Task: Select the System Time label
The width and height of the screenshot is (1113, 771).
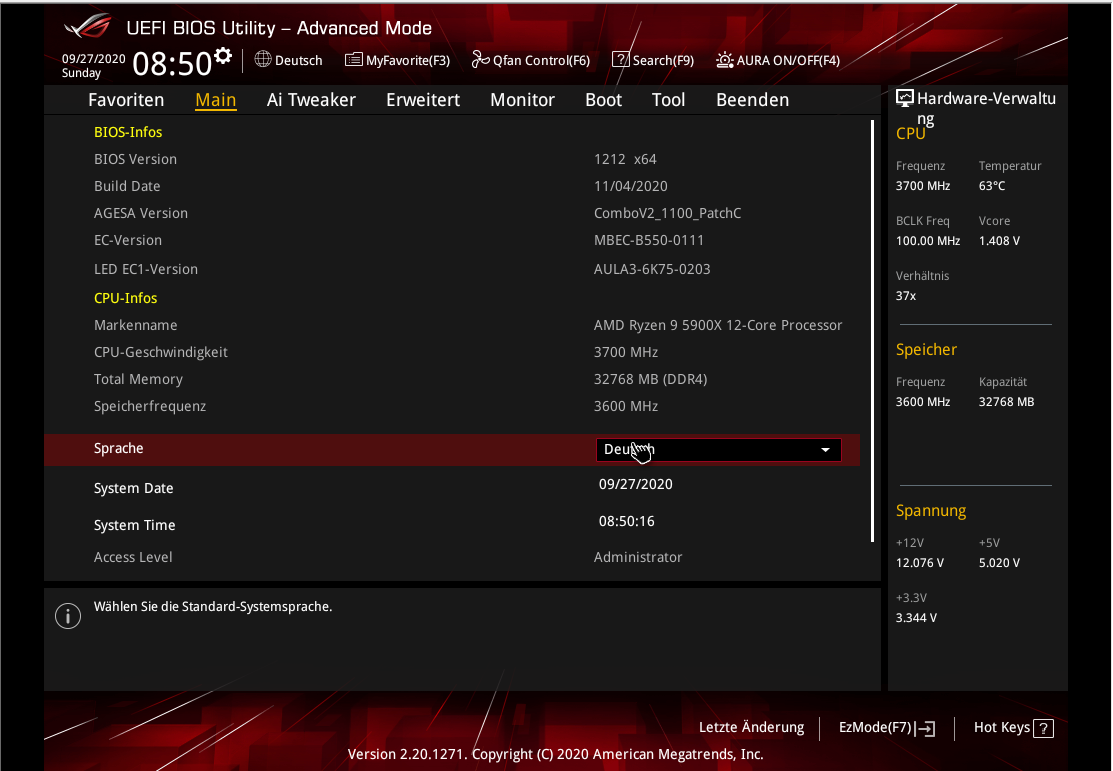Action: [x=134, y=525]
